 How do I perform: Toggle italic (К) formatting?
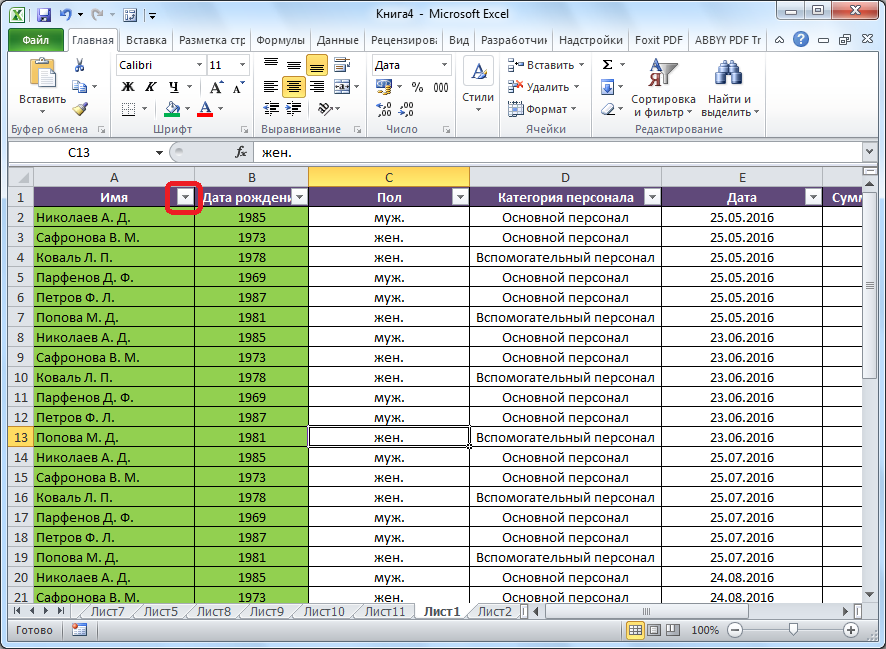click(x=151, y=87)
